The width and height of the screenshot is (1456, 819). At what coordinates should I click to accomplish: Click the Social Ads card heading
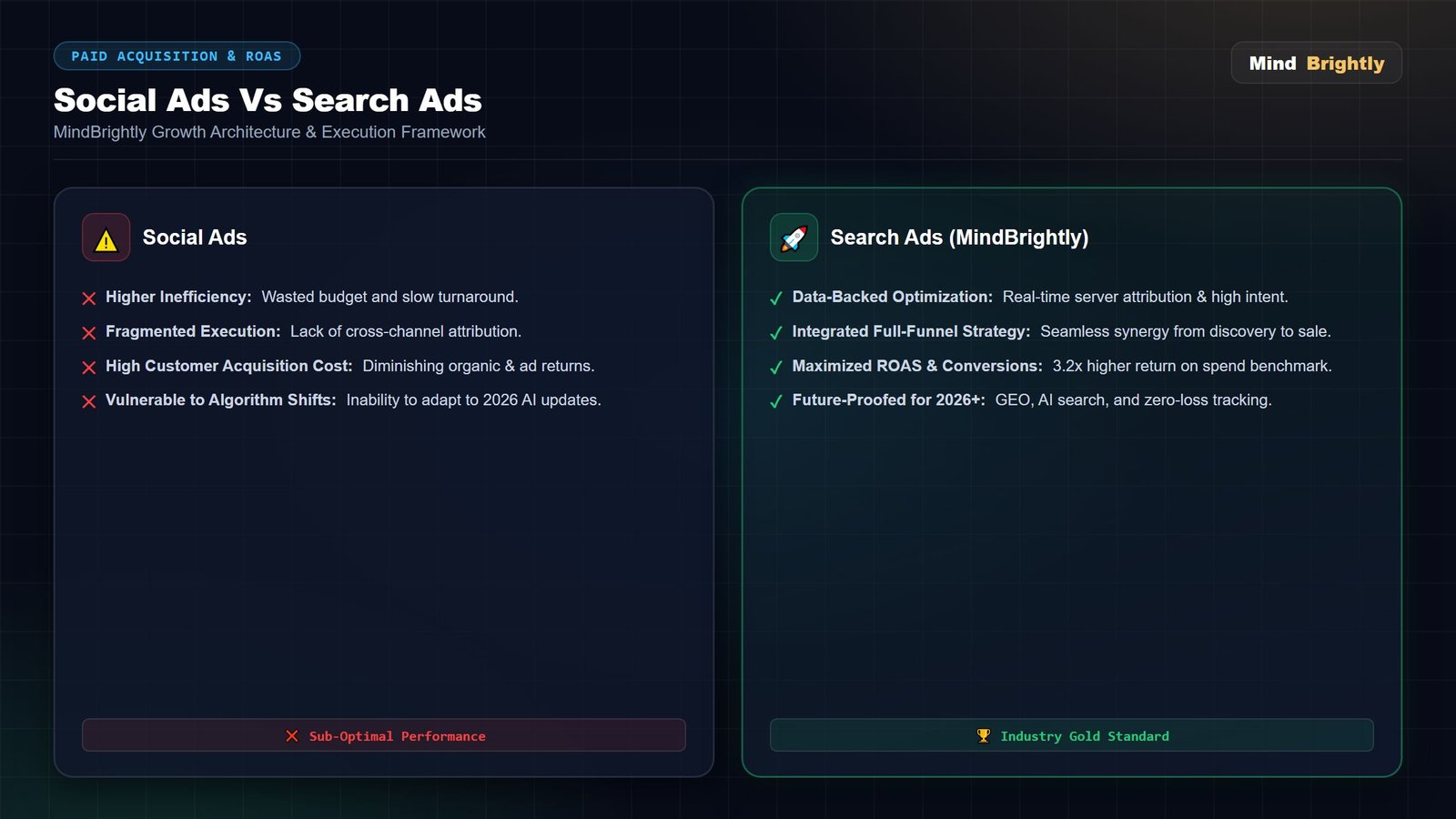tap(195, 238)
